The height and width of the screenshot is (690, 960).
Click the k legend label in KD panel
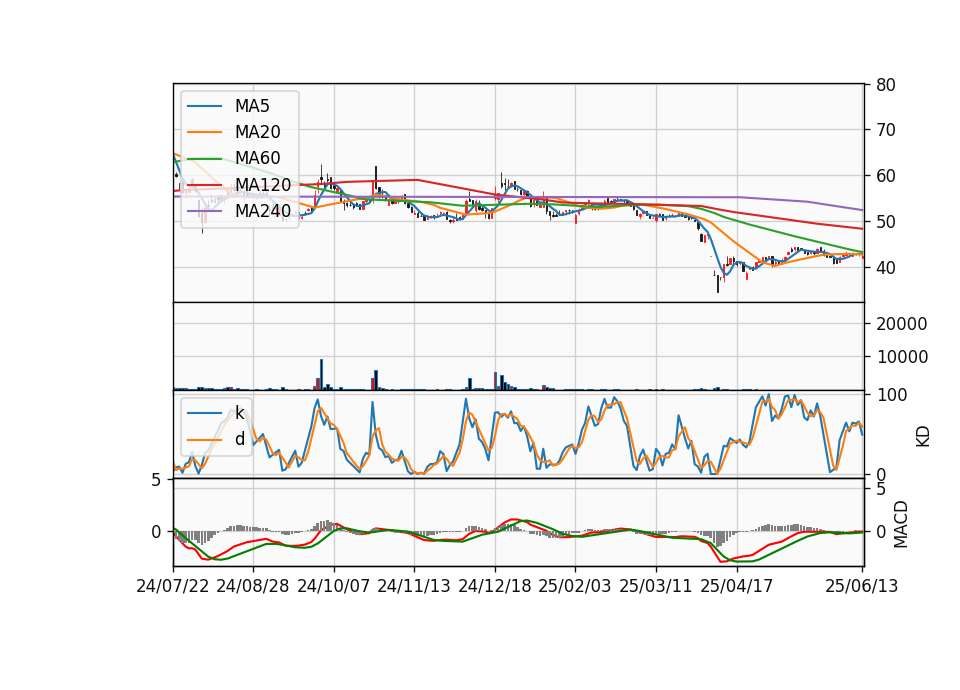click(239, 413)
